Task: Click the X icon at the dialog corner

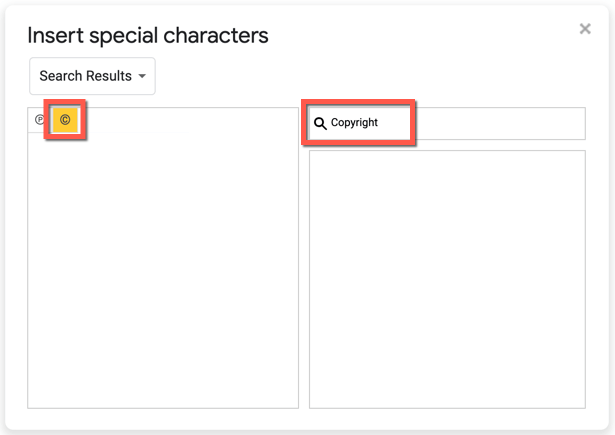Action: [585, 29]
